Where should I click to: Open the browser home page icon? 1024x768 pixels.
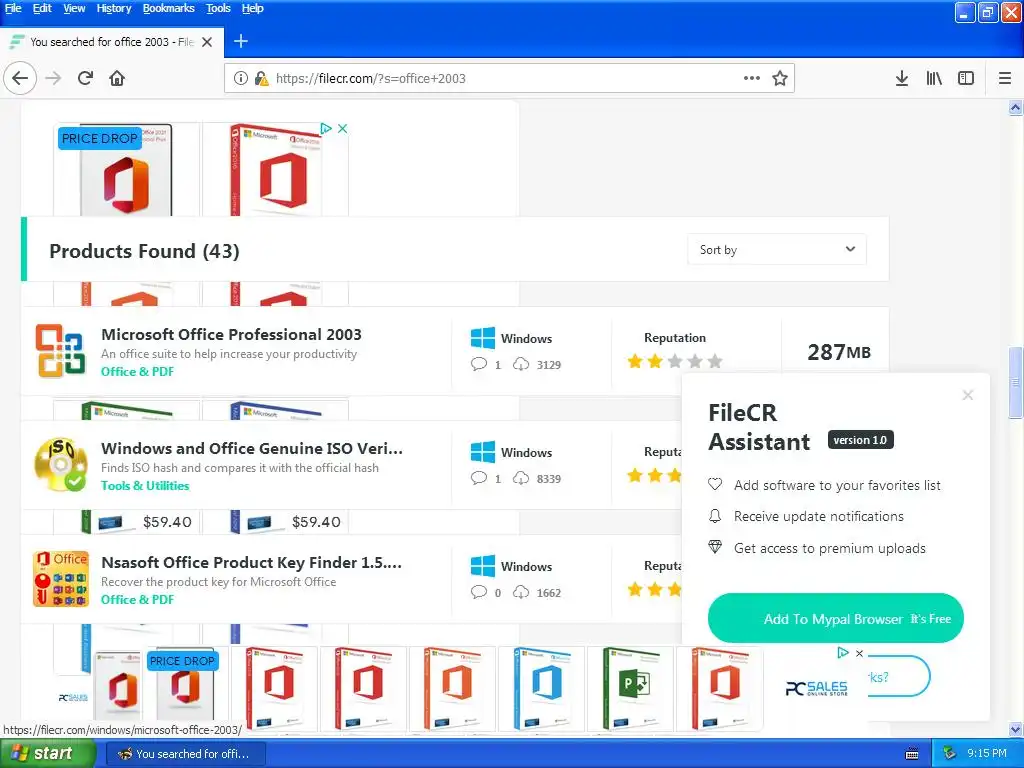pyautogui.click(x=117, y=78)
